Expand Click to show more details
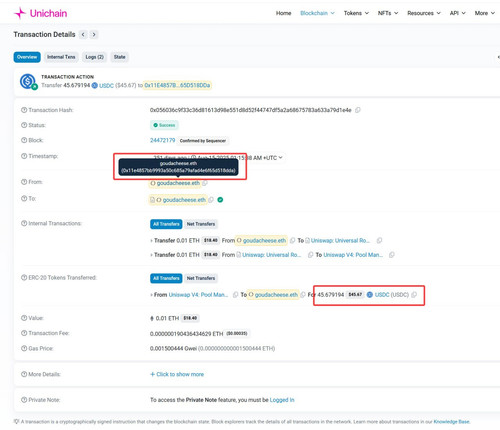The height and width of the screenshot is (430, 500). 177,374
